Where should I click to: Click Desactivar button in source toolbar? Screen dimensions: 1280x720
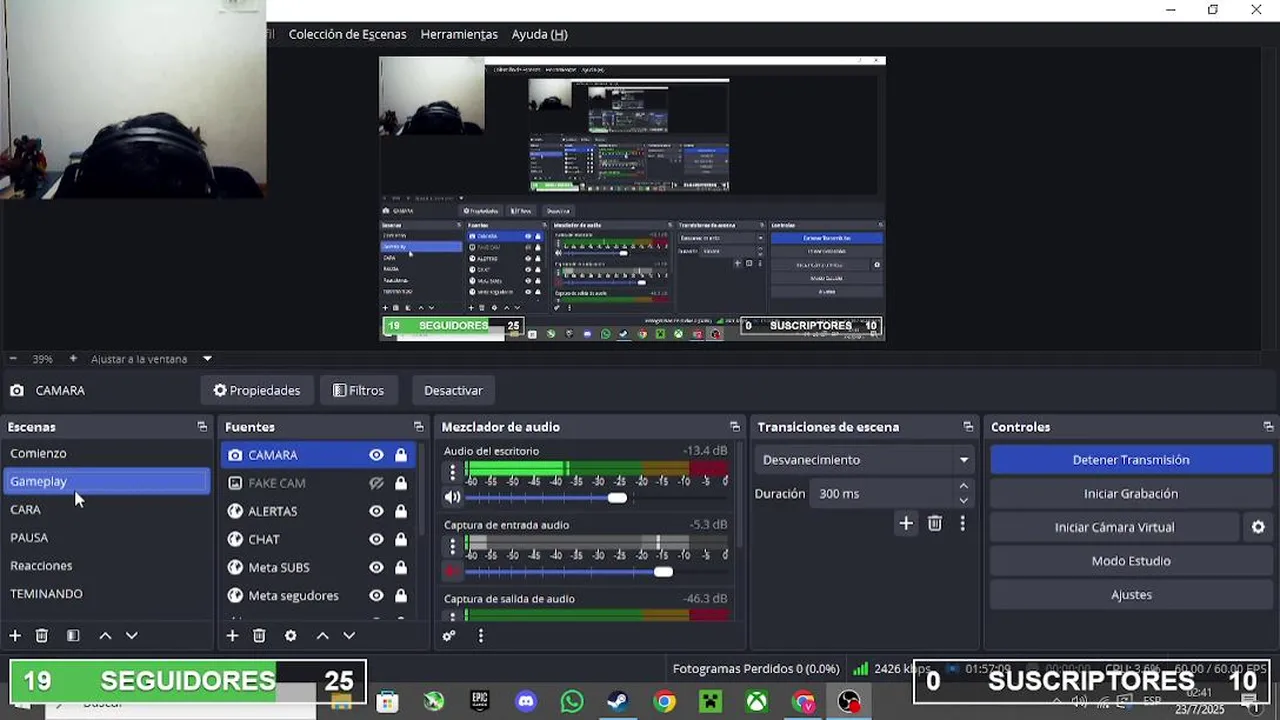[453, 391]
